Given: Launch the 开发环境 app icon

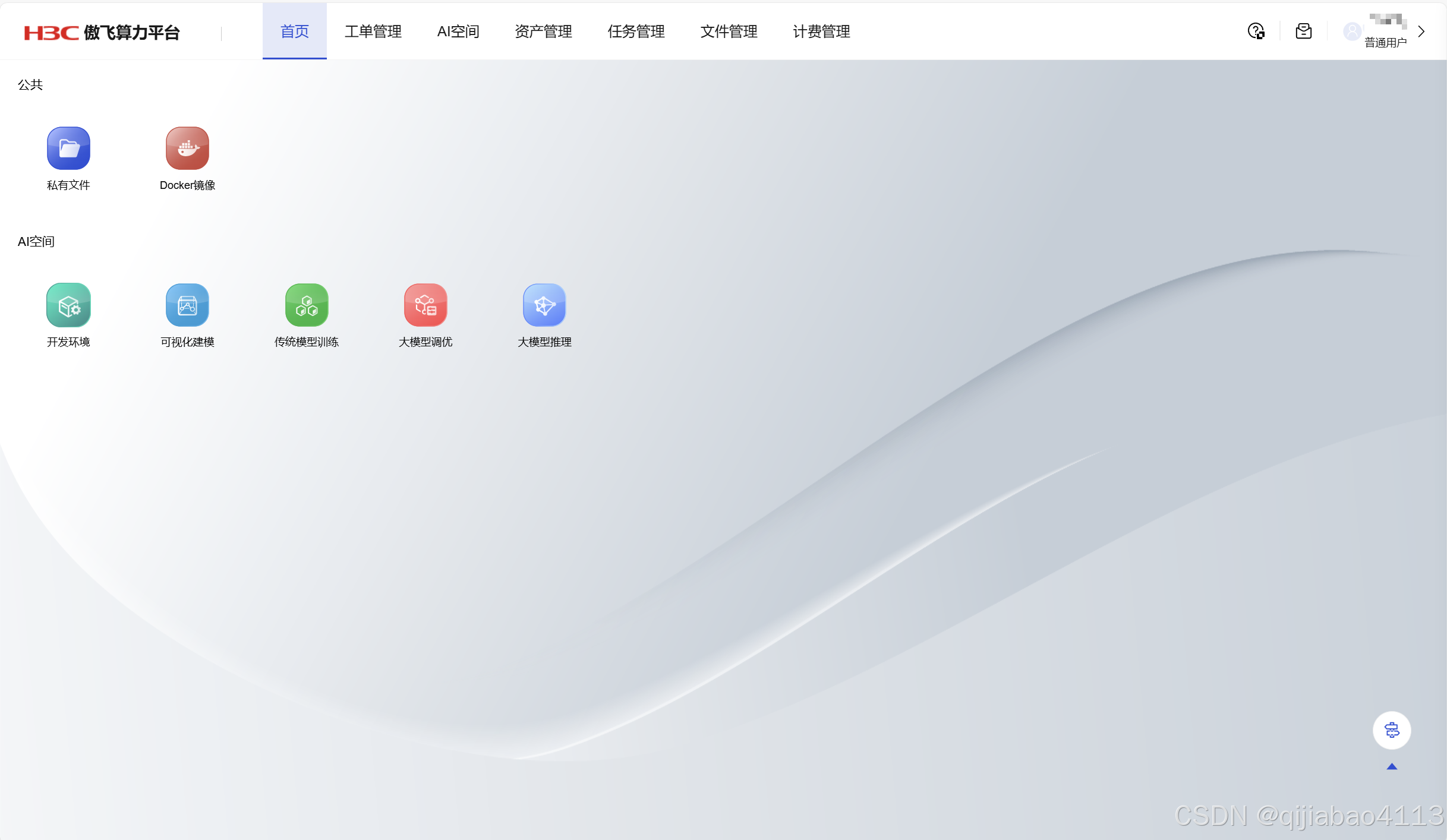Looking at the screenshot, I should point(68,305).
